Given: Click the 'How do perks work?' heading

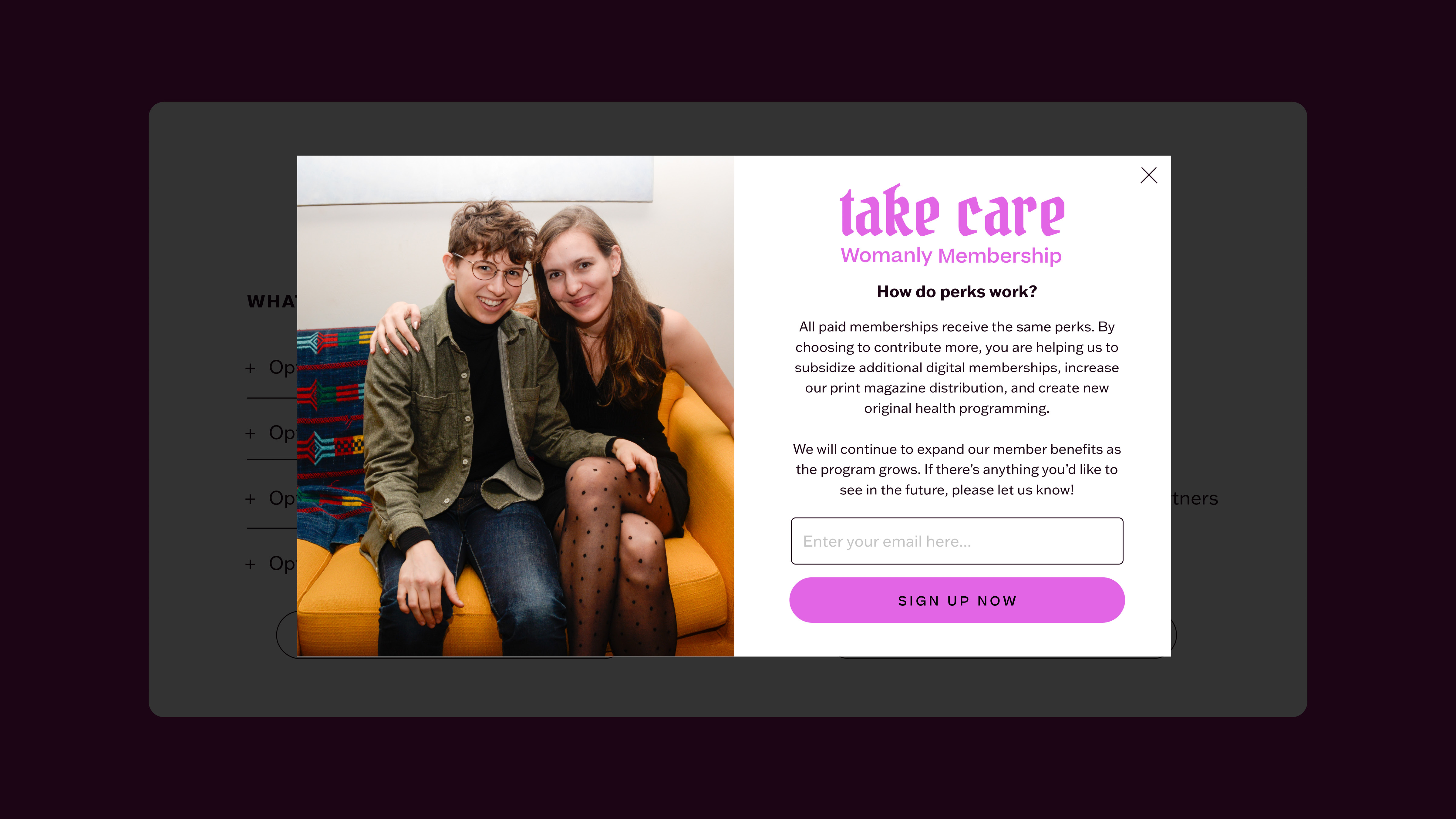Looking at the screenshot, I should pos(957,292).
